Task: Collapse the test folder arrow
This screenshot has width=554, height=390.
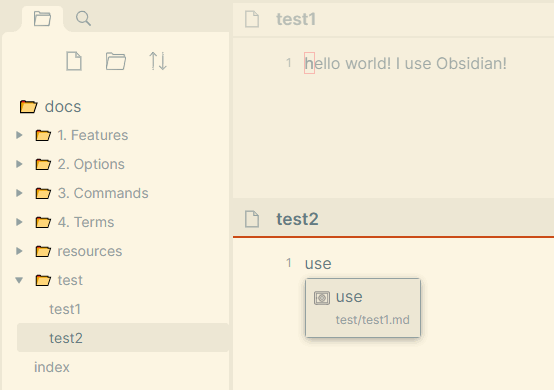Action: tap(19, 280)
